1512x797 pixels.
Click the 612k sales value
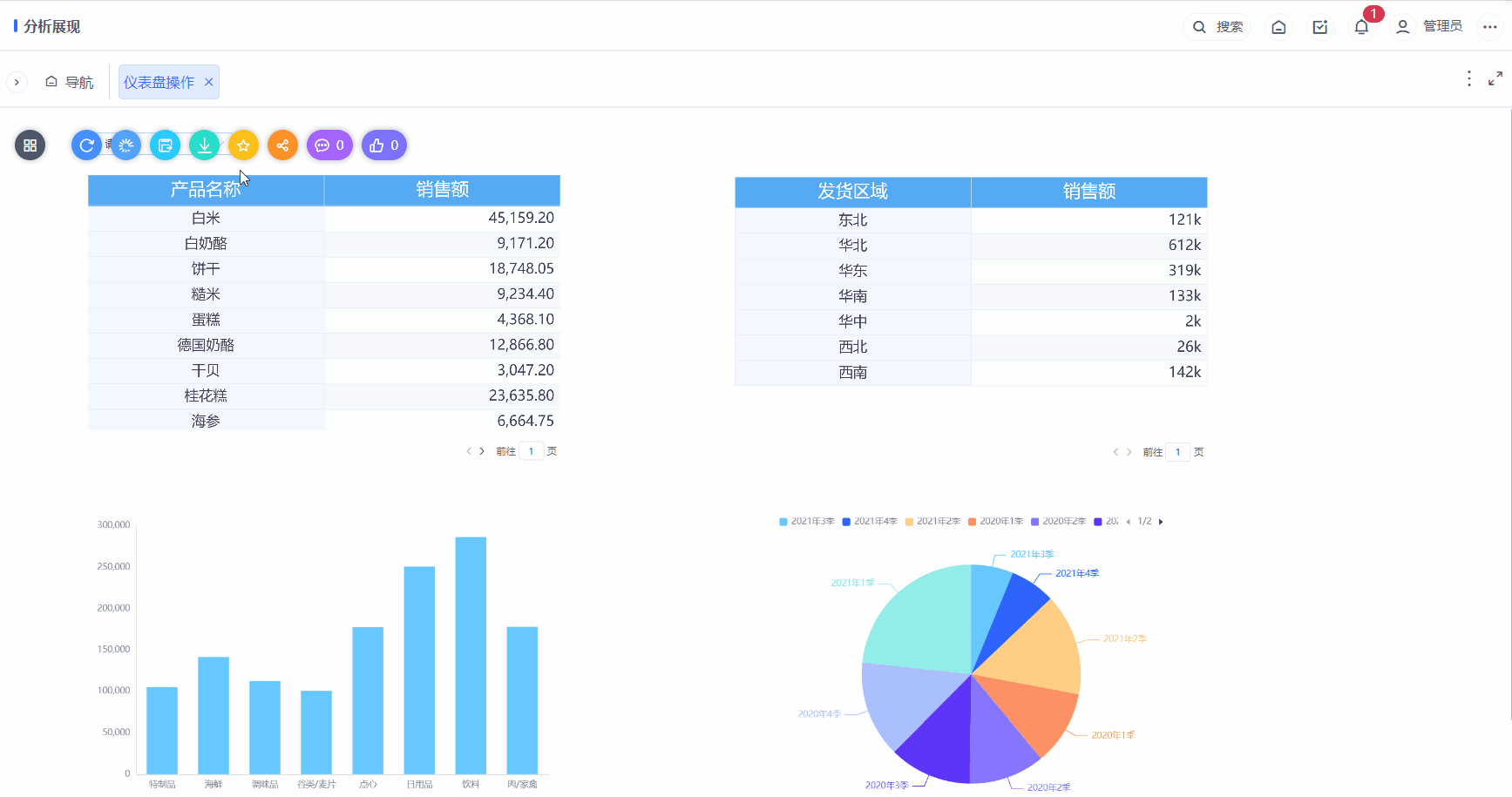click(1184, 246)
